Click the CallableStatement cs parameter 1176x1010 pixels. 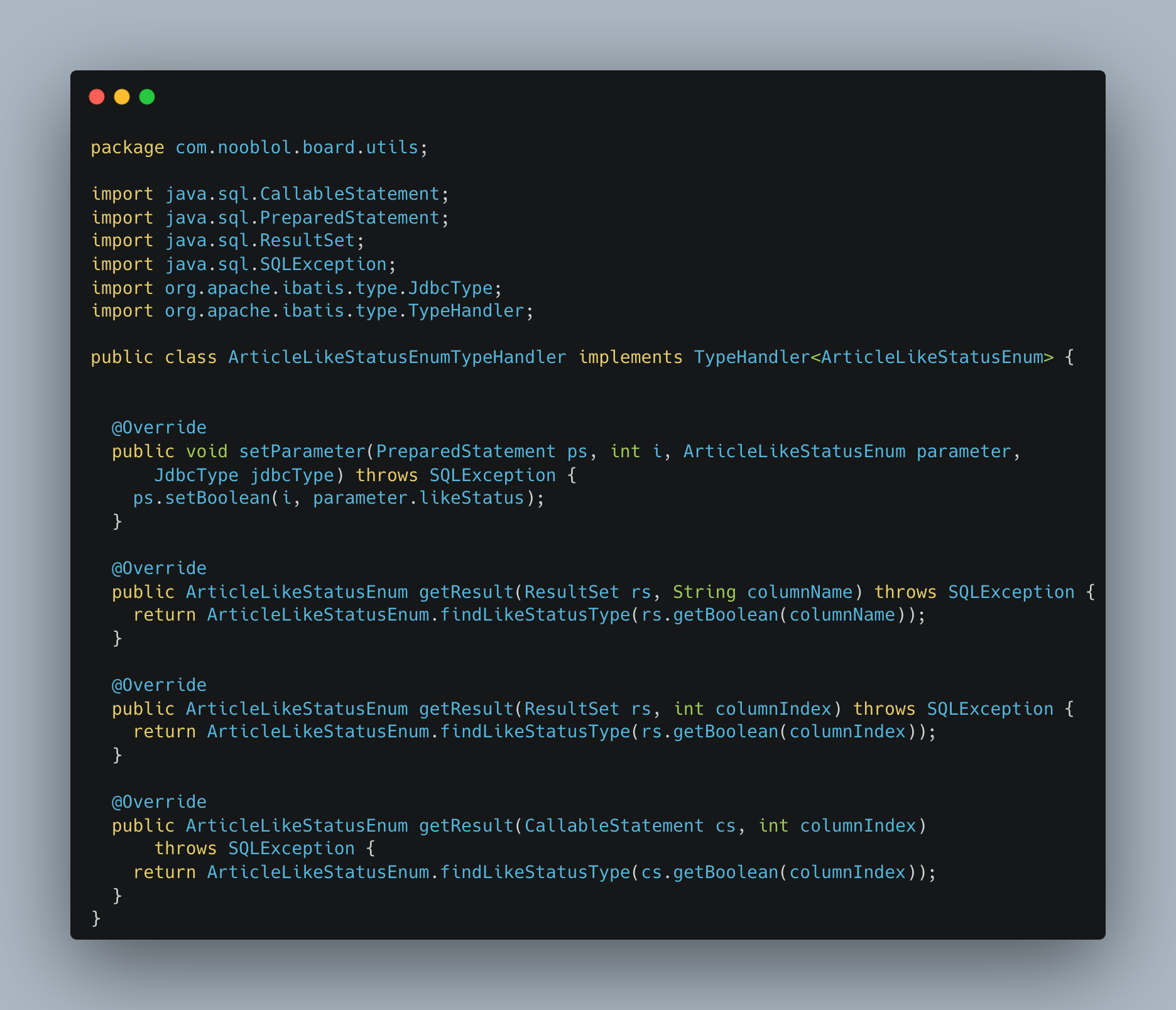coord(630,826)
